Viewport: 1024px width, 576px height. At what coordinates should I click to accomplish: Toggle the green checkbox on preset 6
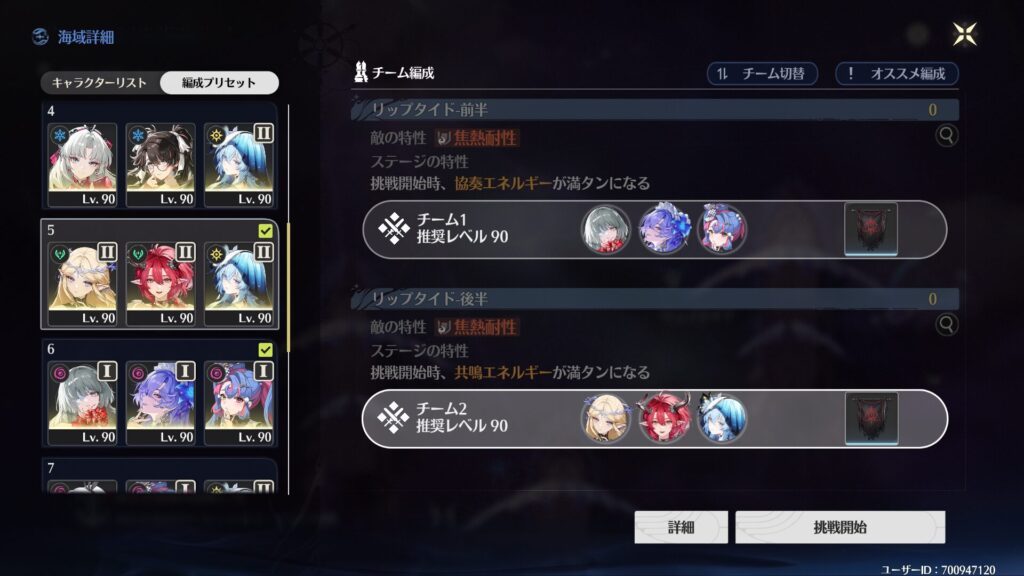[x=265, y=350]
